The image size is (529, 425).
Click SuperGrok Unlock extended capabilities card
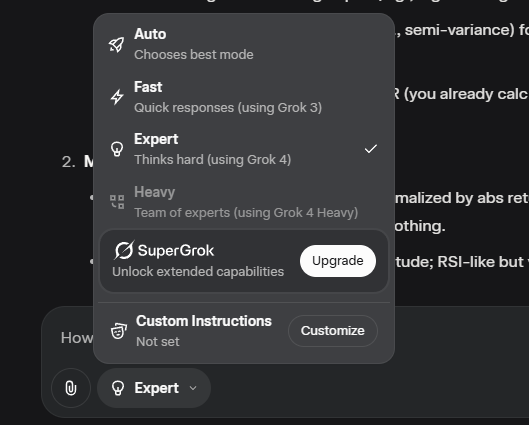(244, 261)
